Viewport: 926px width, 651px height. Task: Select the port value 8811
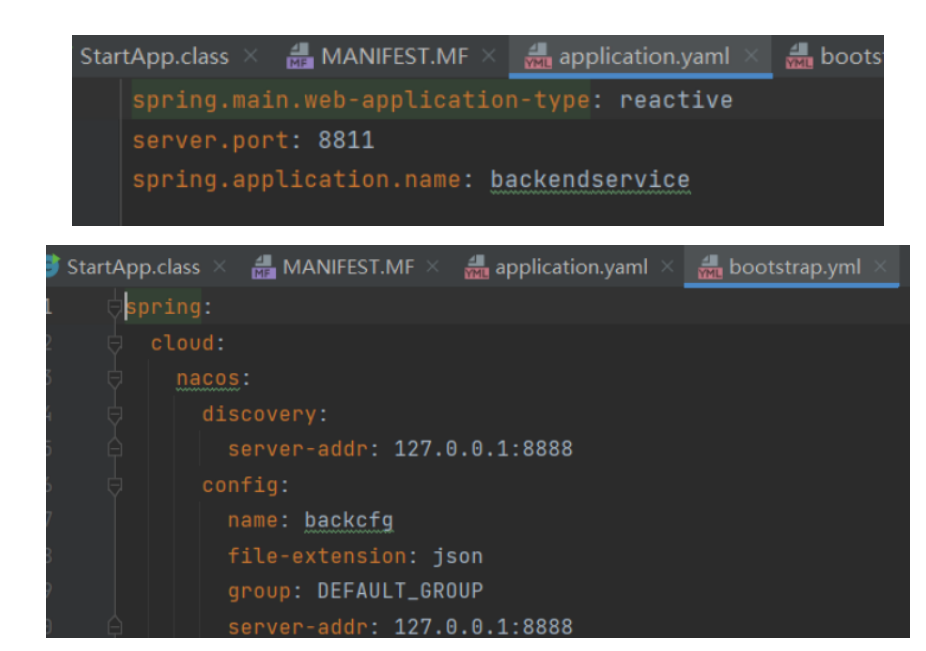(x=346, y=141)
